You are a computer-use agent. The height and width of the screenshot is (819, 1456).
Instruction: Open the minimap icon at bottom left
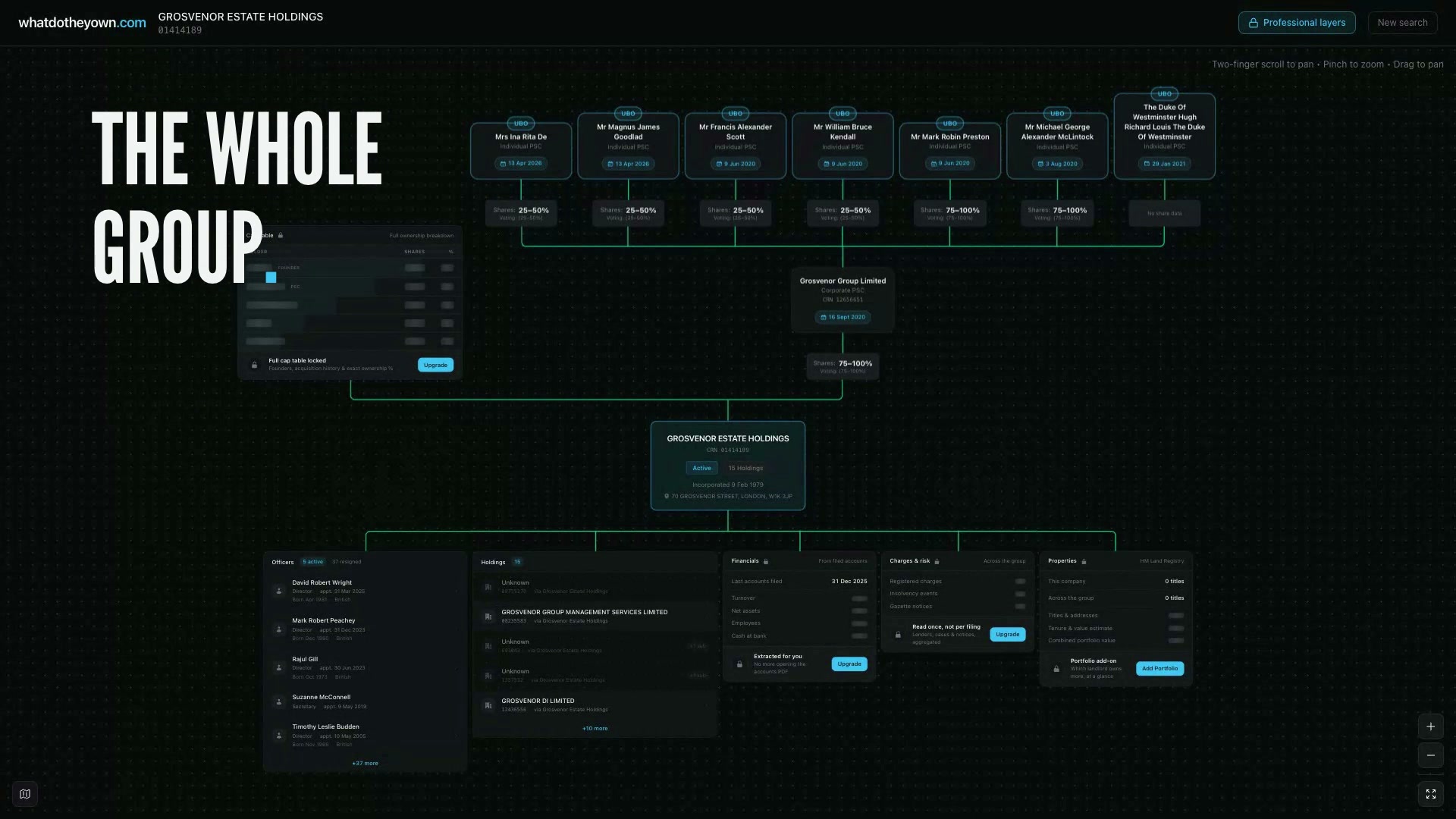pyautogui.click(x=25, y=794)
